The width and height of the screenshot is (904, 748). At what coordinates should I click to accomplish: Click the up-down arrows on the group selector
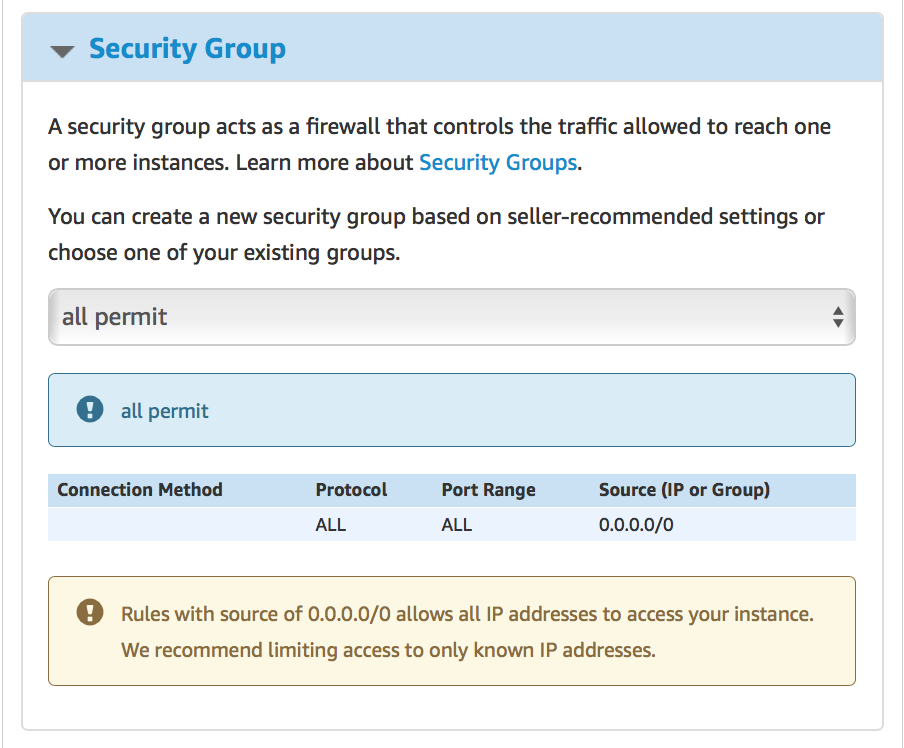837,318
